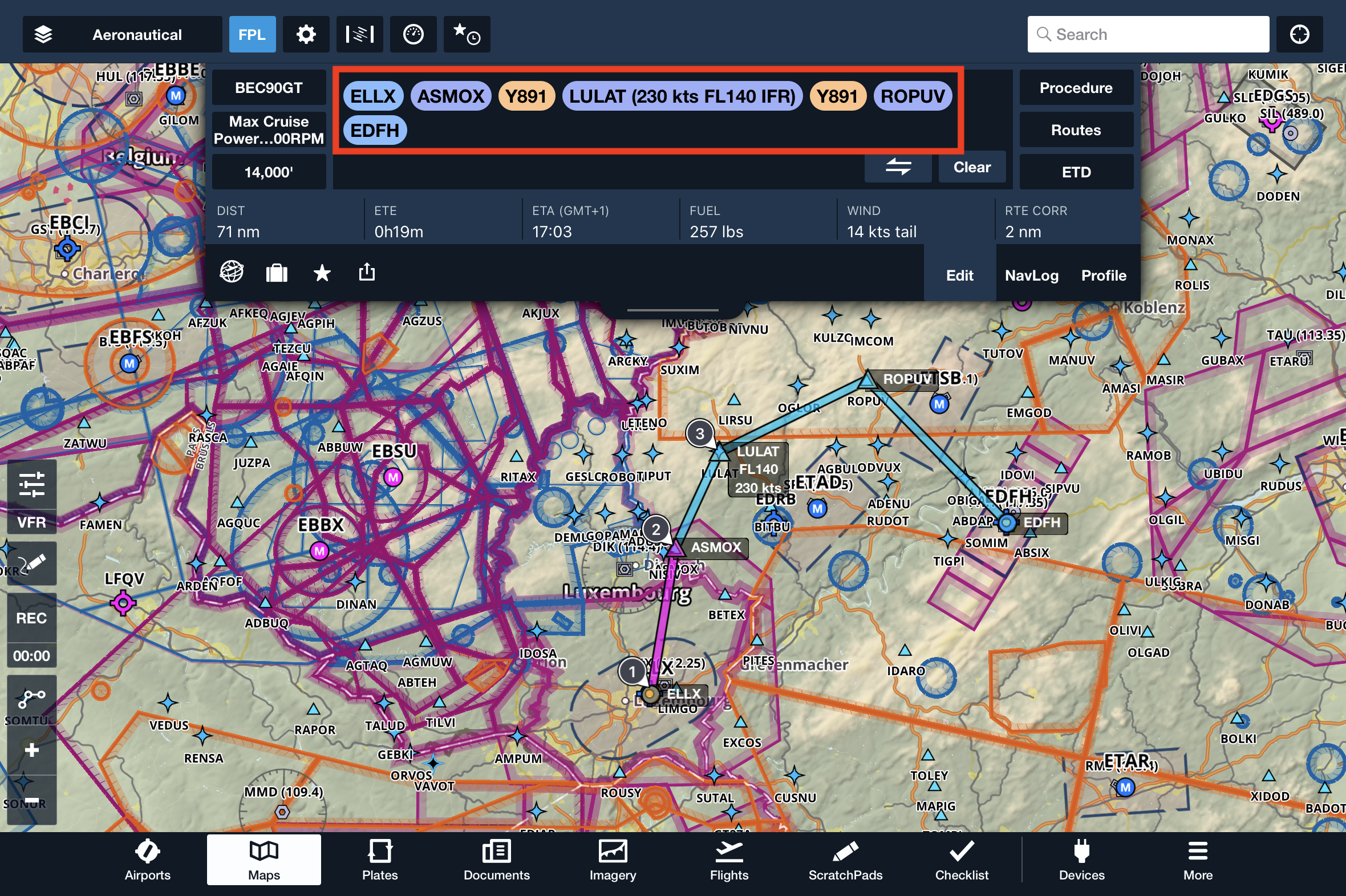This screenshot has width=1346, height=896.
Task: Open favorites and recents icon
Action: click(467, 34)
